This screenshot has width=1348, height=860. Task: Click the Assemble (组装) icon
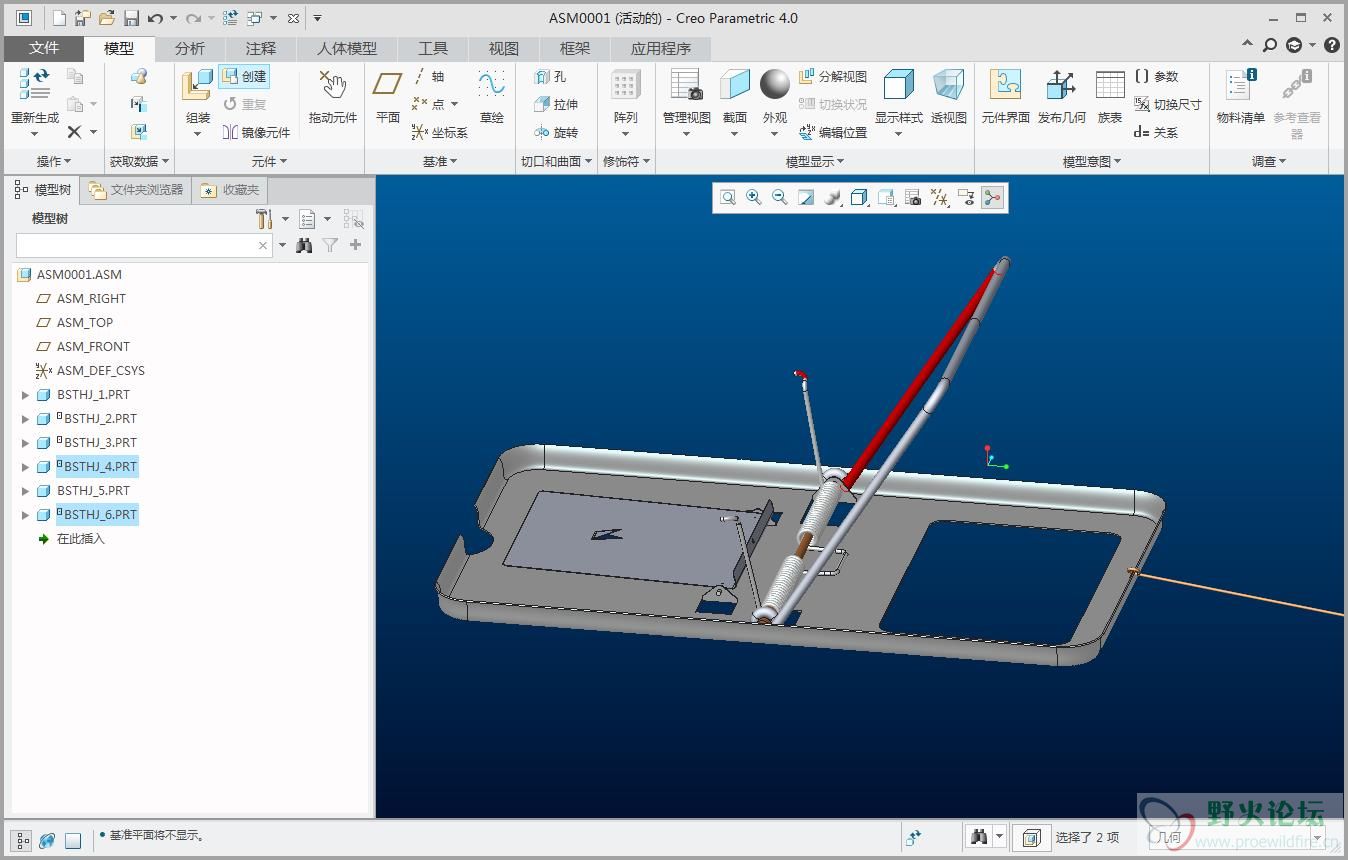tap(197, 85)
